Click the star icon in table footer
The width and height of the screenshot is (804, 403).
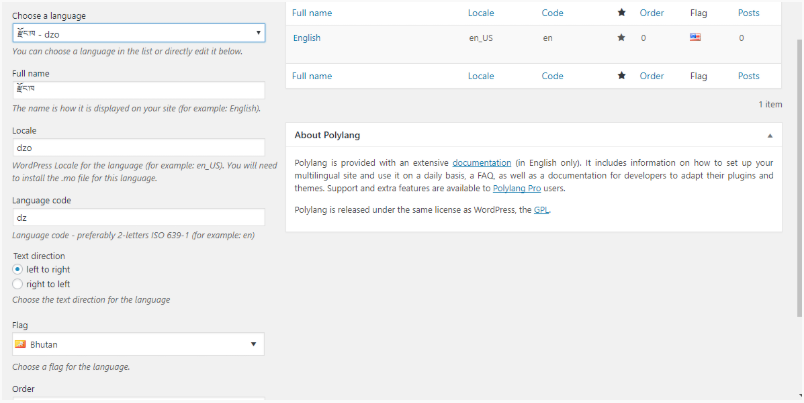(621, 76)
